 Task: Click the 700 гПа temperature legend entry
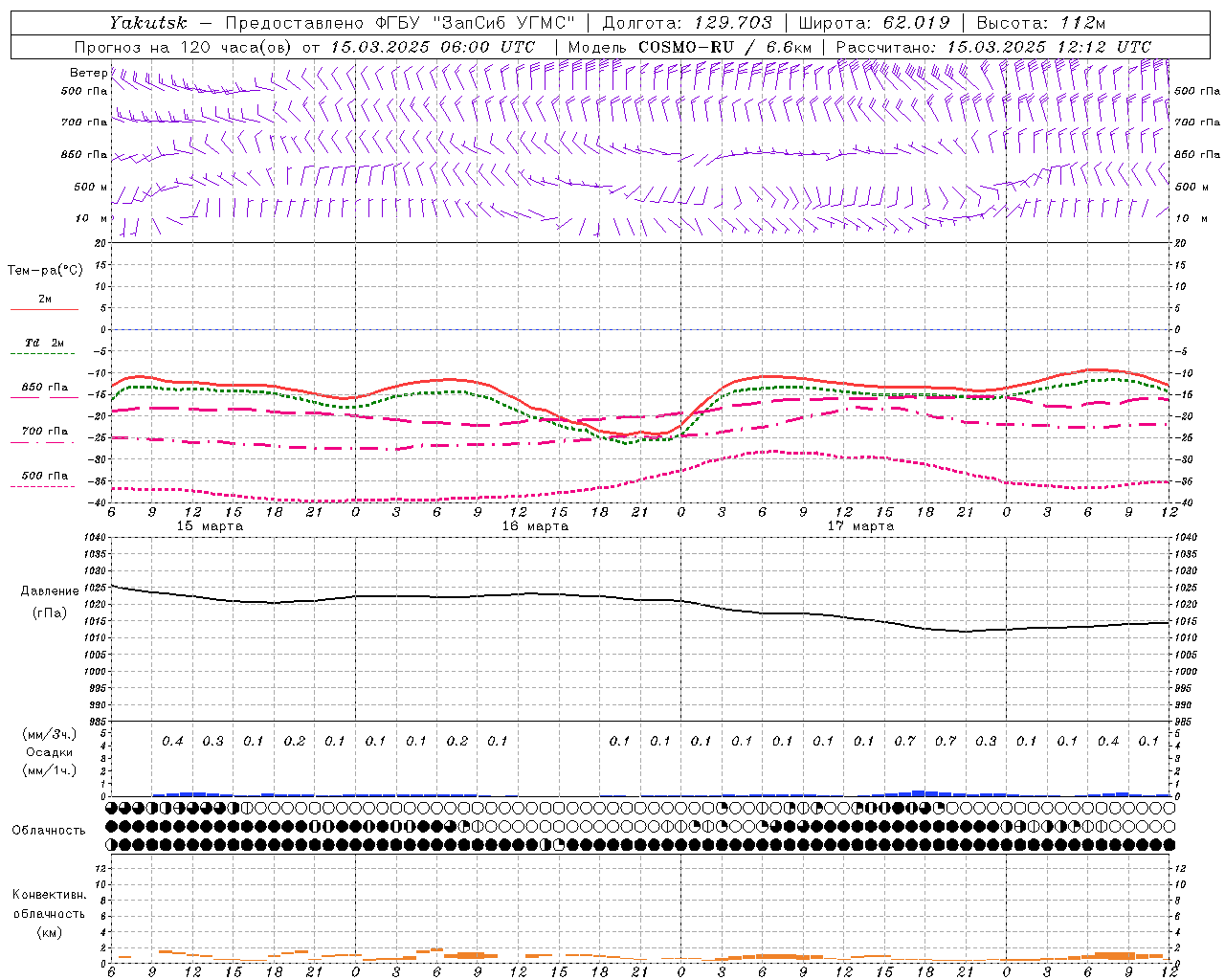click(x=44, y=432)
